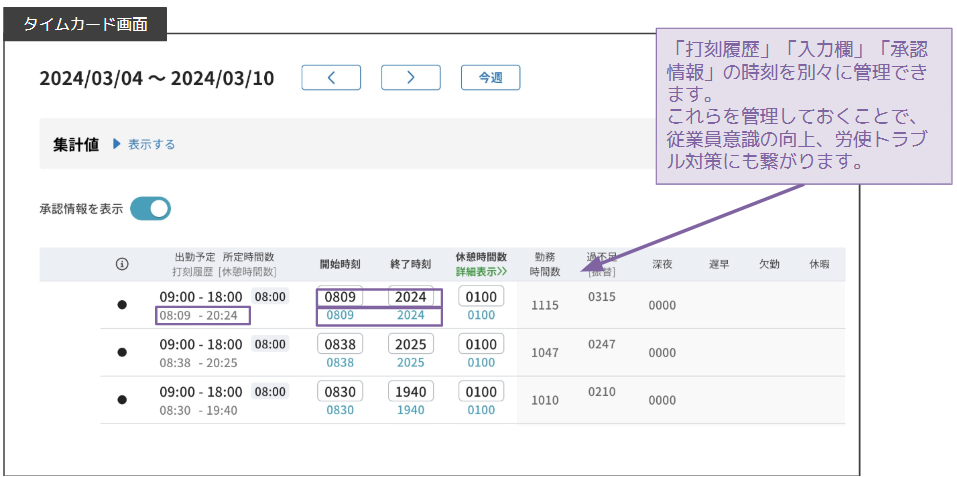Image resolution: width=957 pixels, height=477 pixels.
Task: Click work hours value 1010
Action: (545, 400)
